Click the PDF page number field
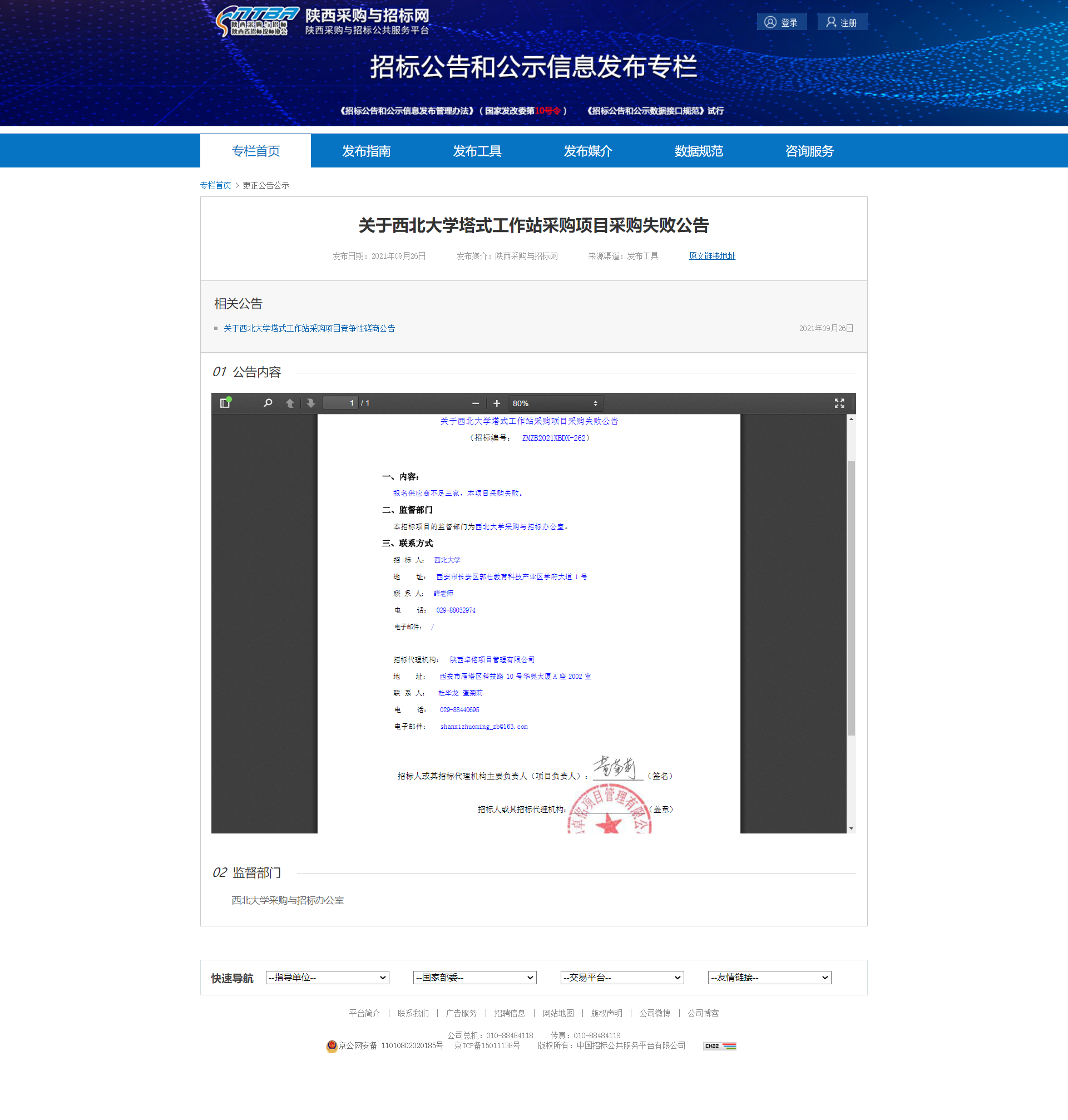The width and height of the screenshot is (1068, 1120). click(x=340, y=403)
